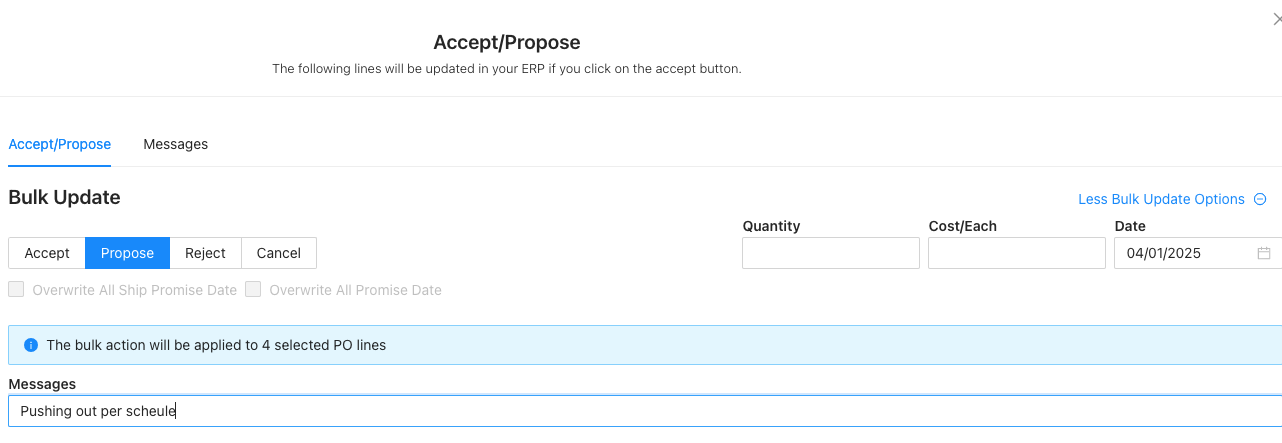Click the blue info icon in the banner
Screen dimensions: 1282x443
click(30, 345)
